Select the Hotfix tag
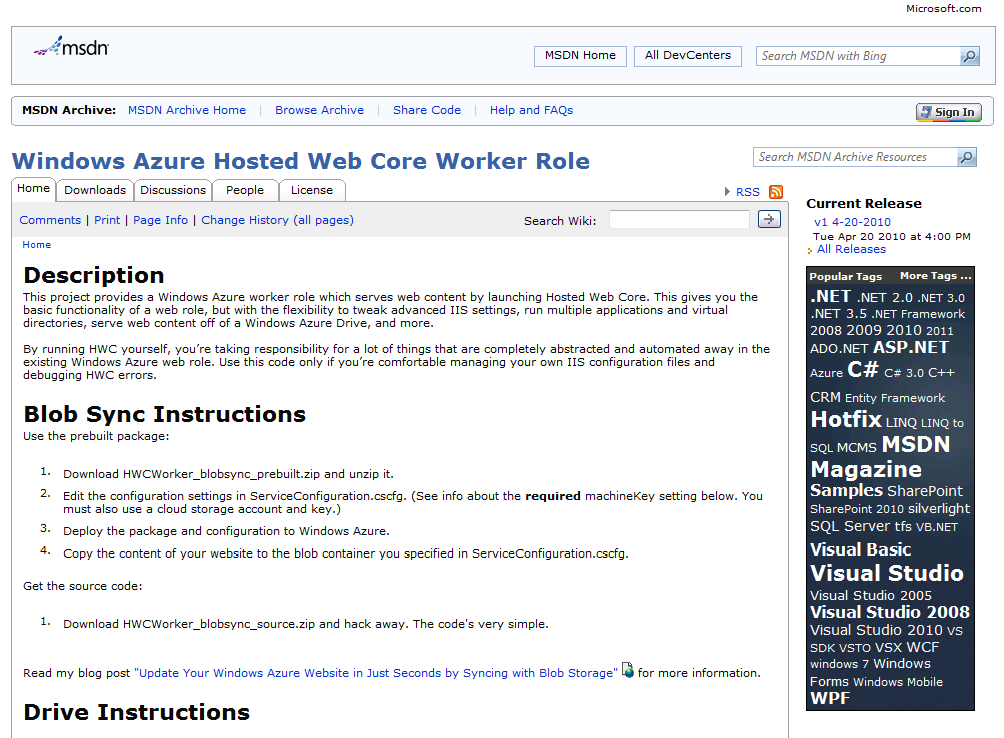1004x738 pixels. (846, 419)
